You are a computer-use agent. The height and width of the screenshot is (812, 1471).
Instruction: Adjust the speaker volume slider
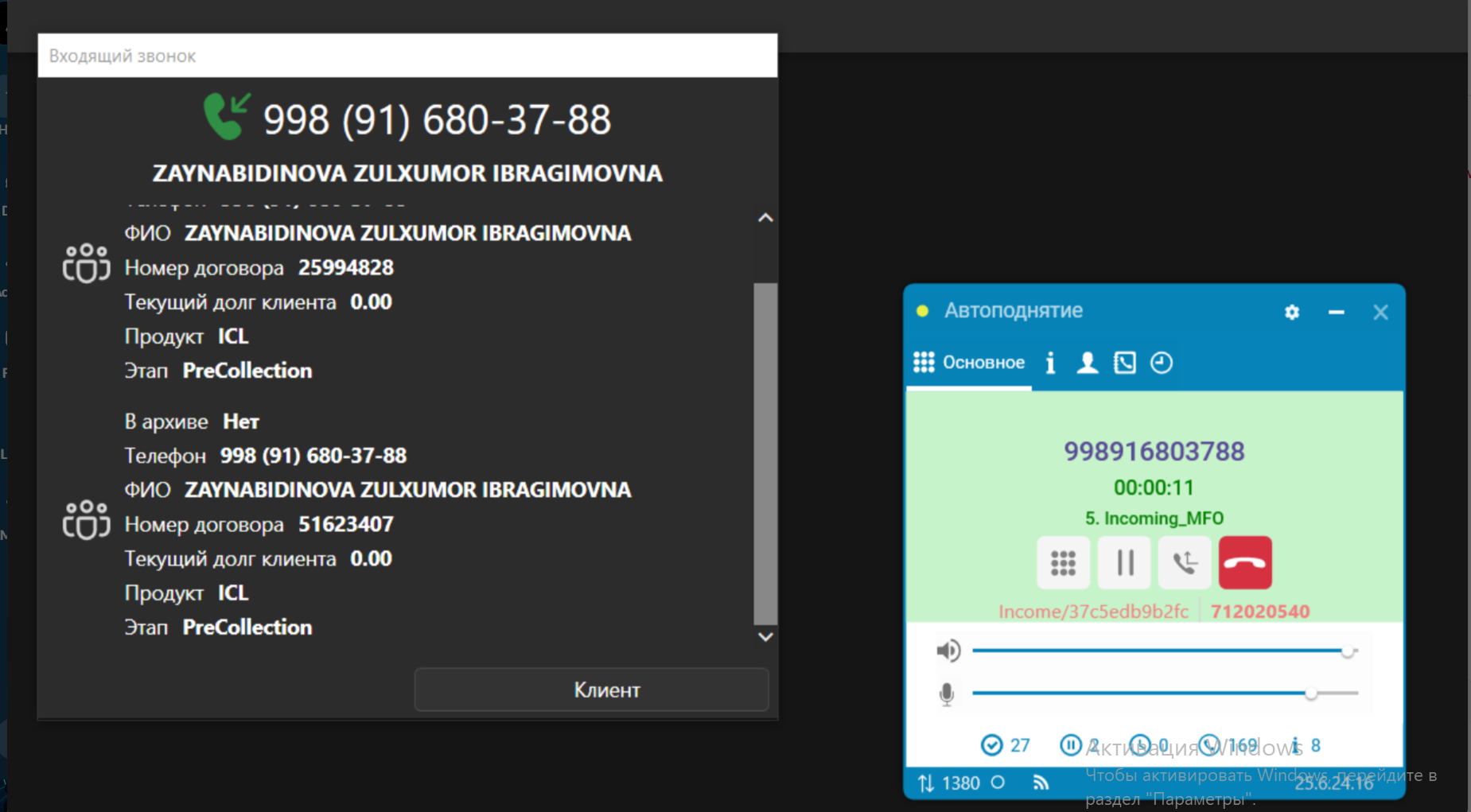(1164, 651)
